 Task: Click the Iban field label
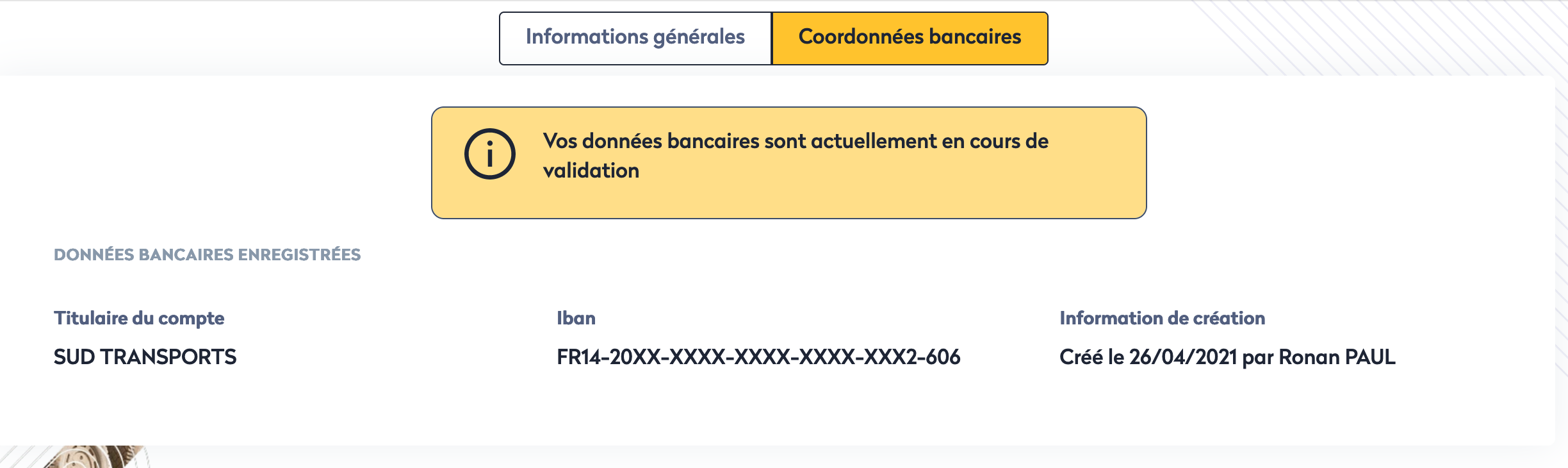click(576, 319)
